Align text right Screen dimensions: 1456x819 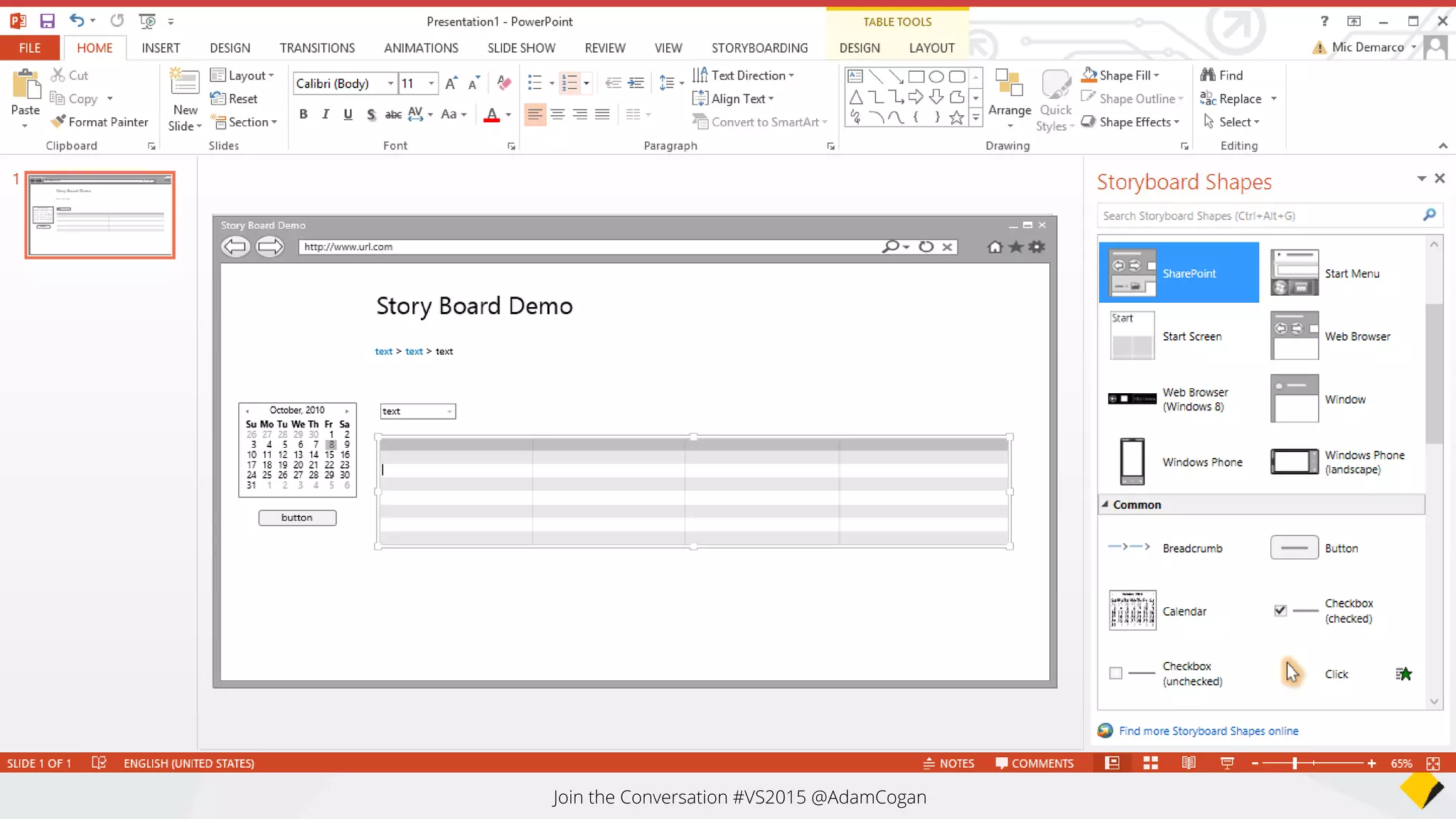click(x=580, y=114)
